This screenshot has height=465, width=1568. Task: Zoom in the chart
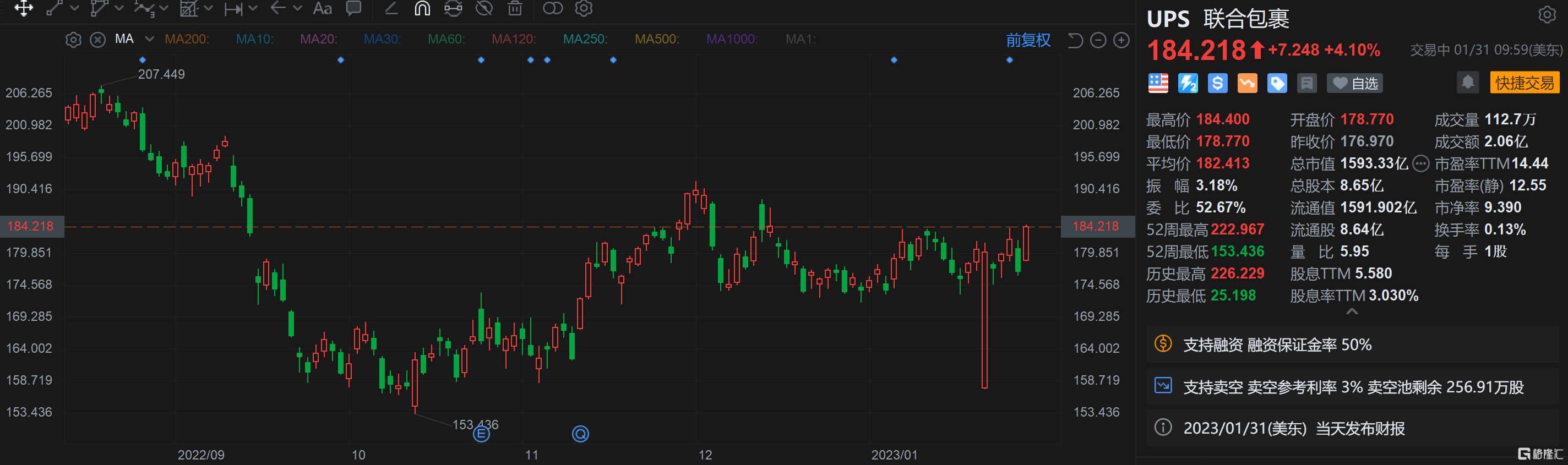(x=1121, y=40)
